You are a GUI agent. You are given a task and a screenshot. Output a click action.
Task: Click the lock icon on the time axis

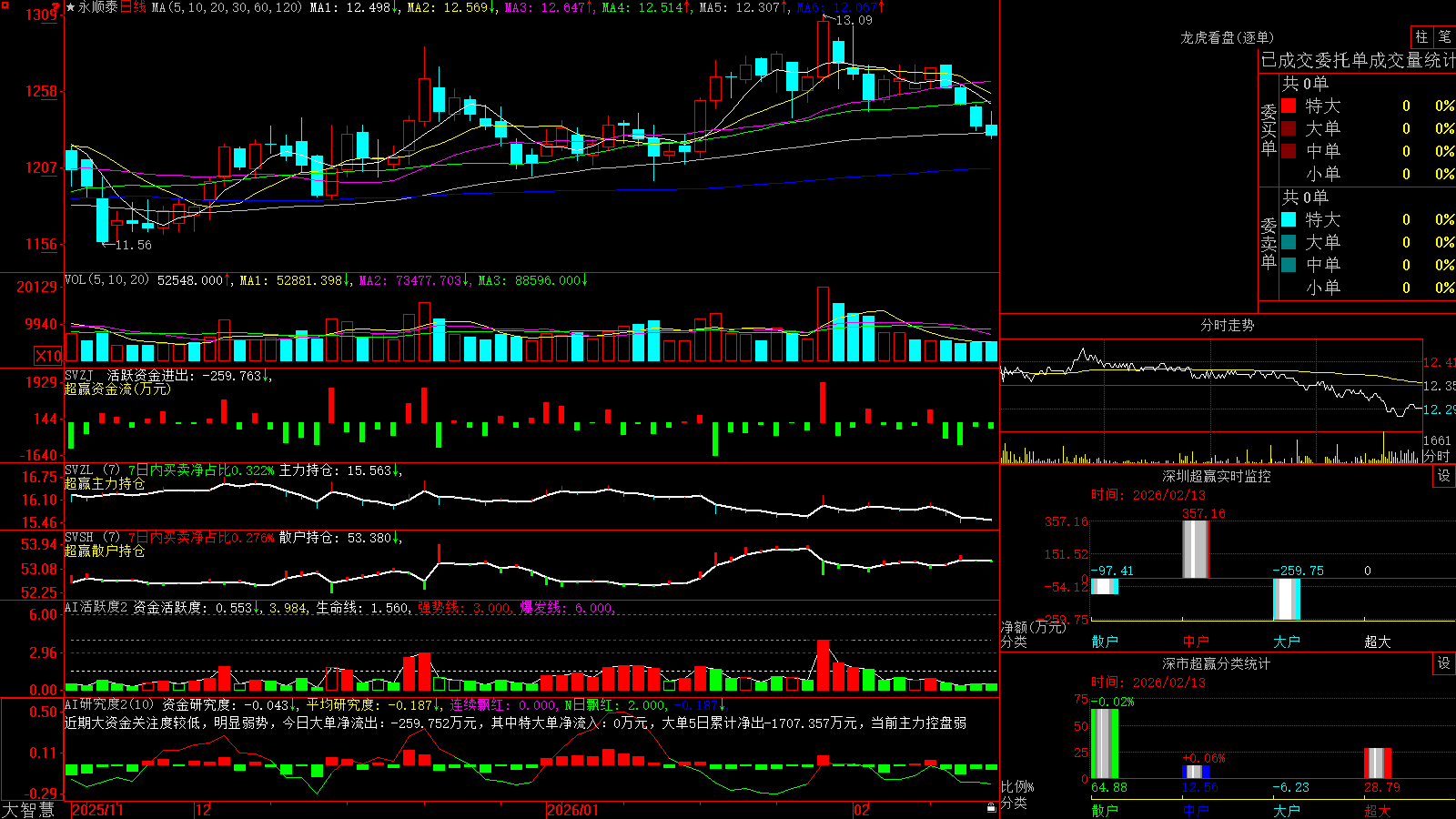pyautogui.click(x=992, y=808)
